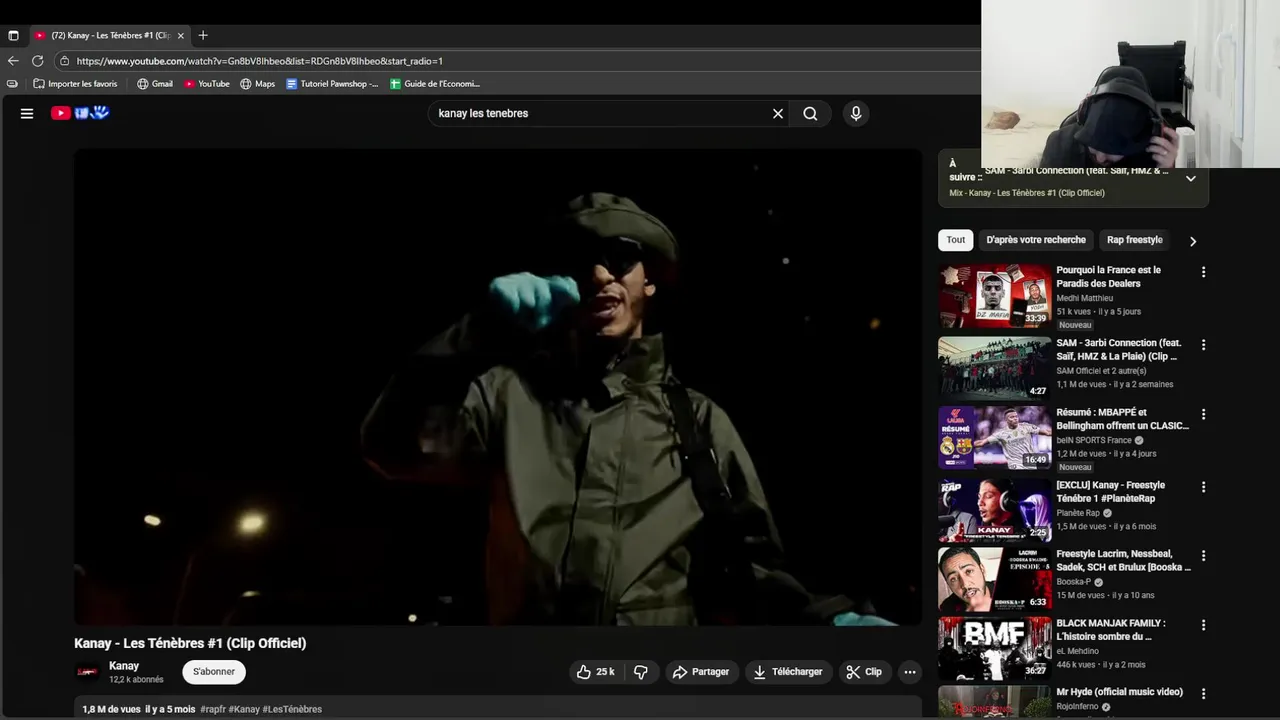
Task: Start voice search with the microphone
Action: pyautogui.click(x=856, y=113)
